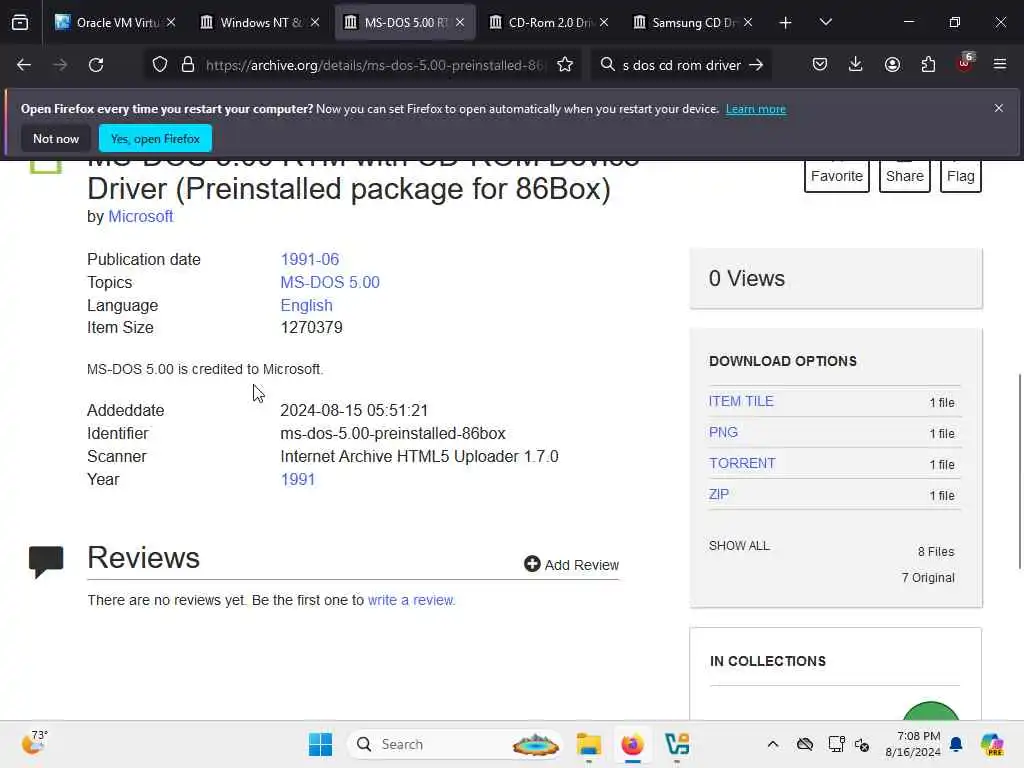Close the Windows NT tab
This screenshot has height=768, width=1024.
coord(315,22)
